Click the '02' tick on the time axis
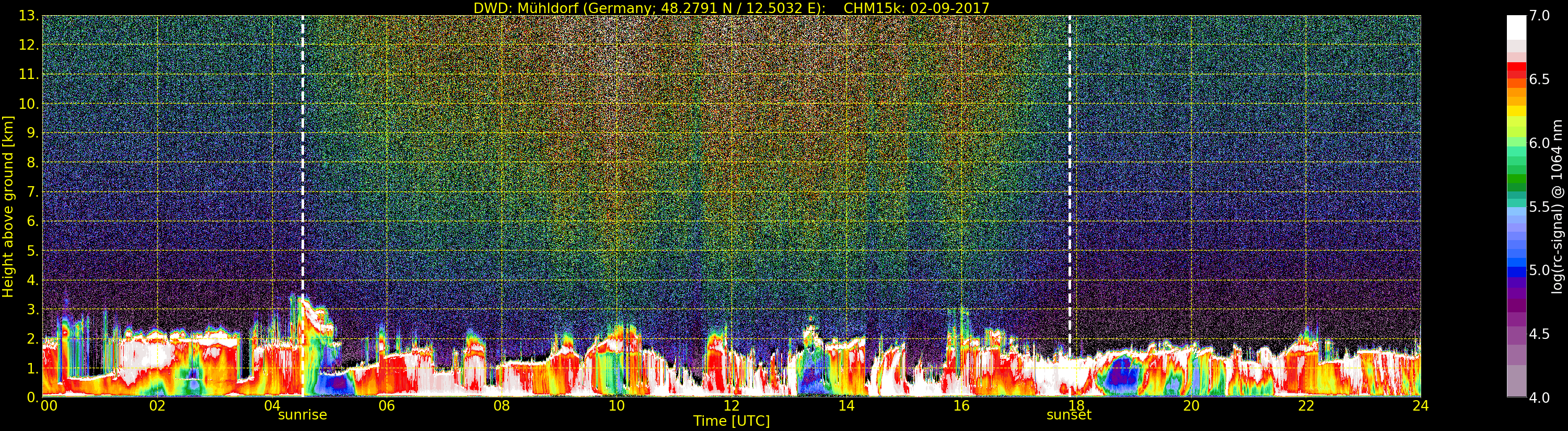 (157, 406)
